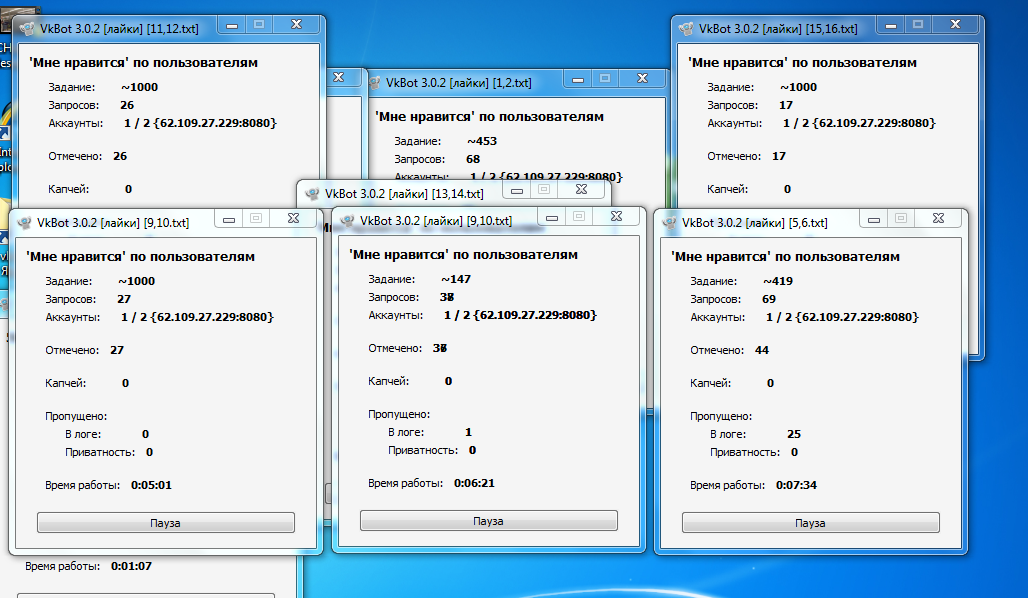Minimize the 1,2.txt VkBot window
The height and width of the screenshot is (598, 1028).
tap(578, 79)
